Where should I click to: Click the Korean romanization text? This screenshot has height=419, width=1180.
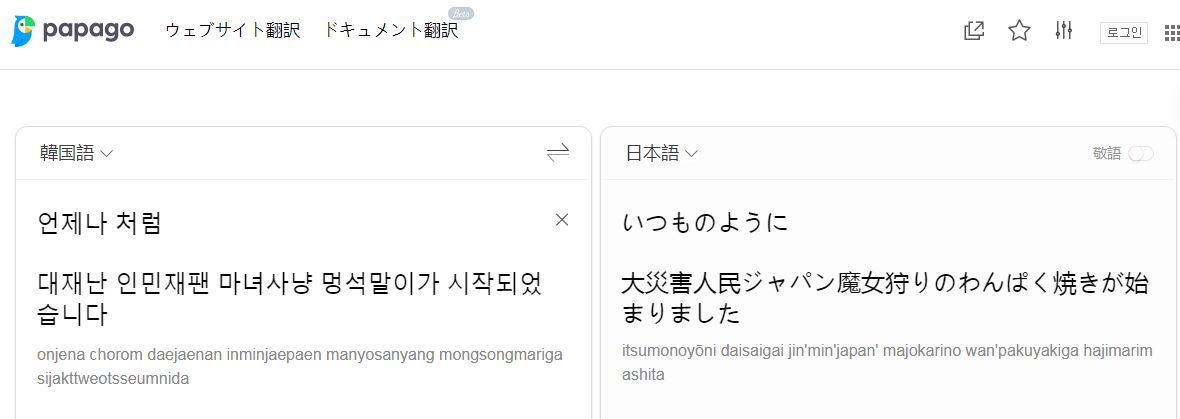tap(299, 366)
